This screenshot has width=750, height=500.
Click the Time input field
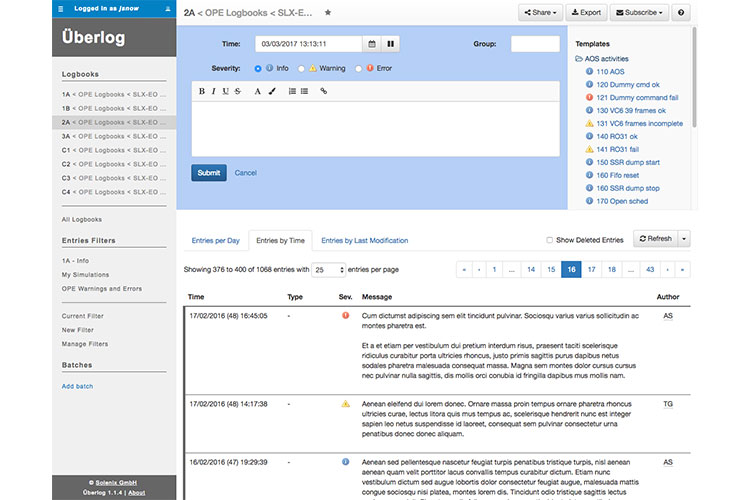click(x=309, y=44)
